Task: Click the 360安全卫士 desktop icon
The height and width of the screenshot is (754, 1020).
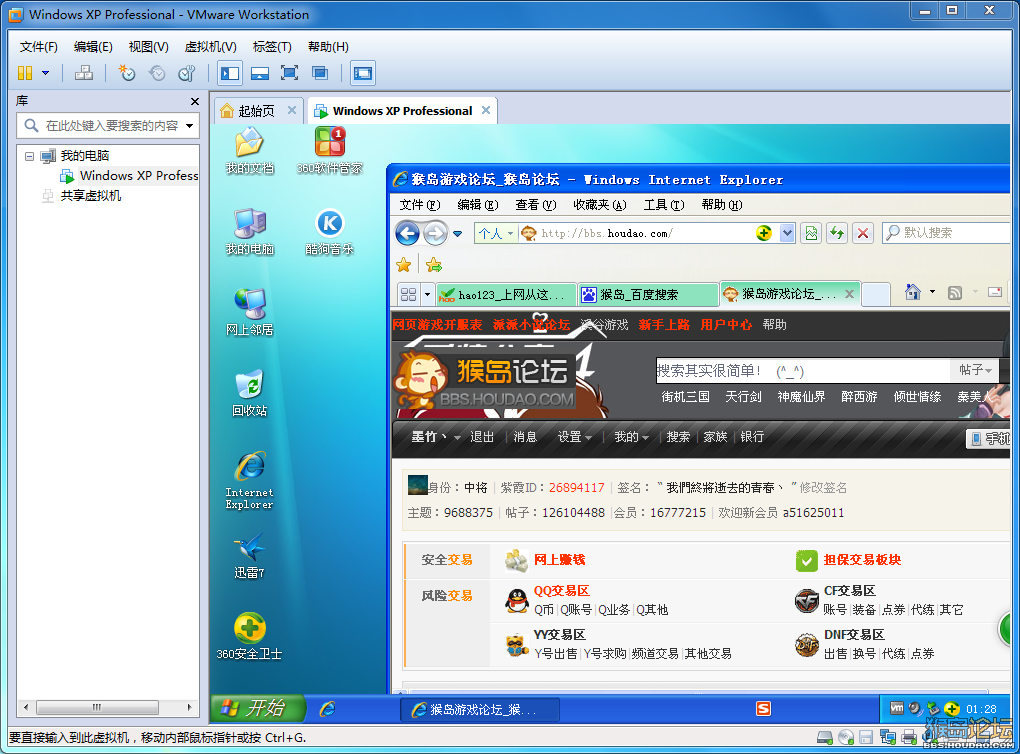Action: click(x=249, y=636)
